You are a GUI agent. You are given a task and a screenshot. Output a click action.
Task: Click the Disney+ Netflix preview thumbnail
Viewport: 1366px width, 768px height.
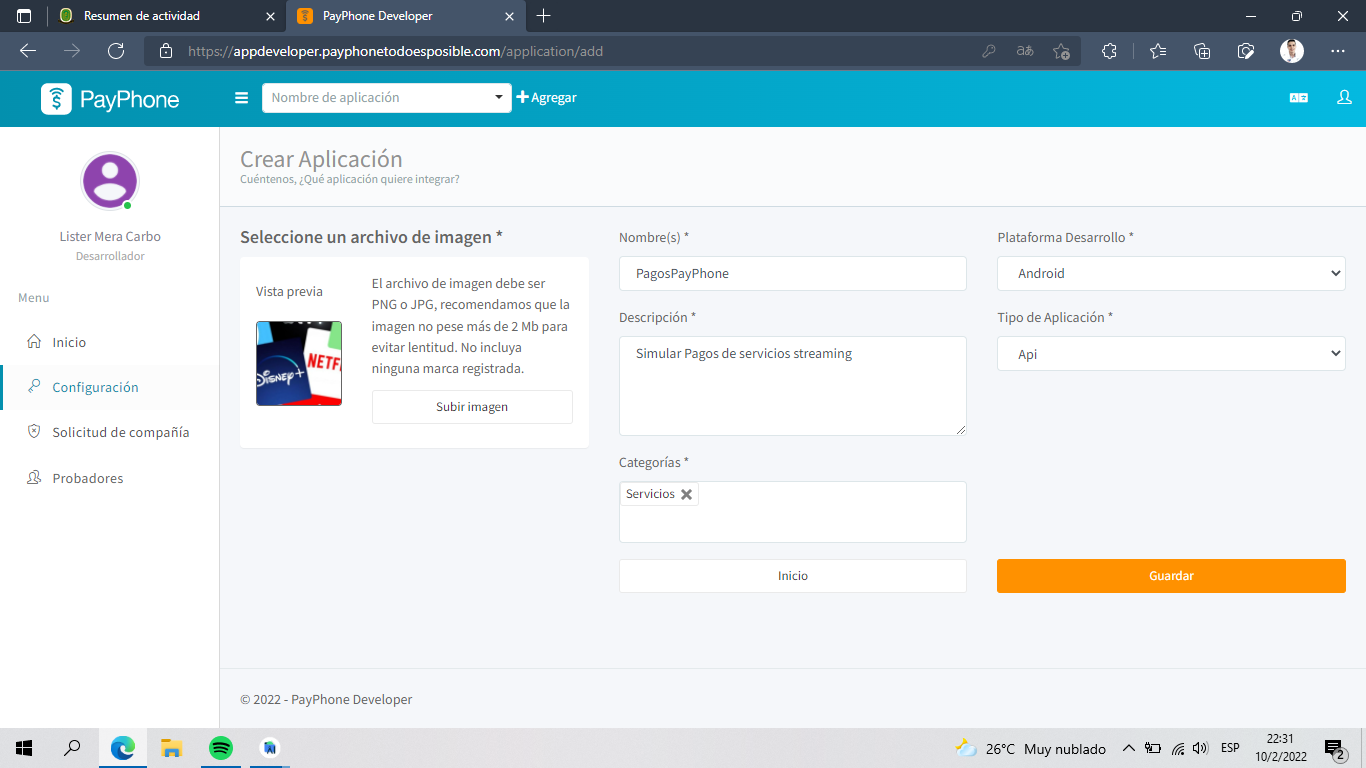298,363
